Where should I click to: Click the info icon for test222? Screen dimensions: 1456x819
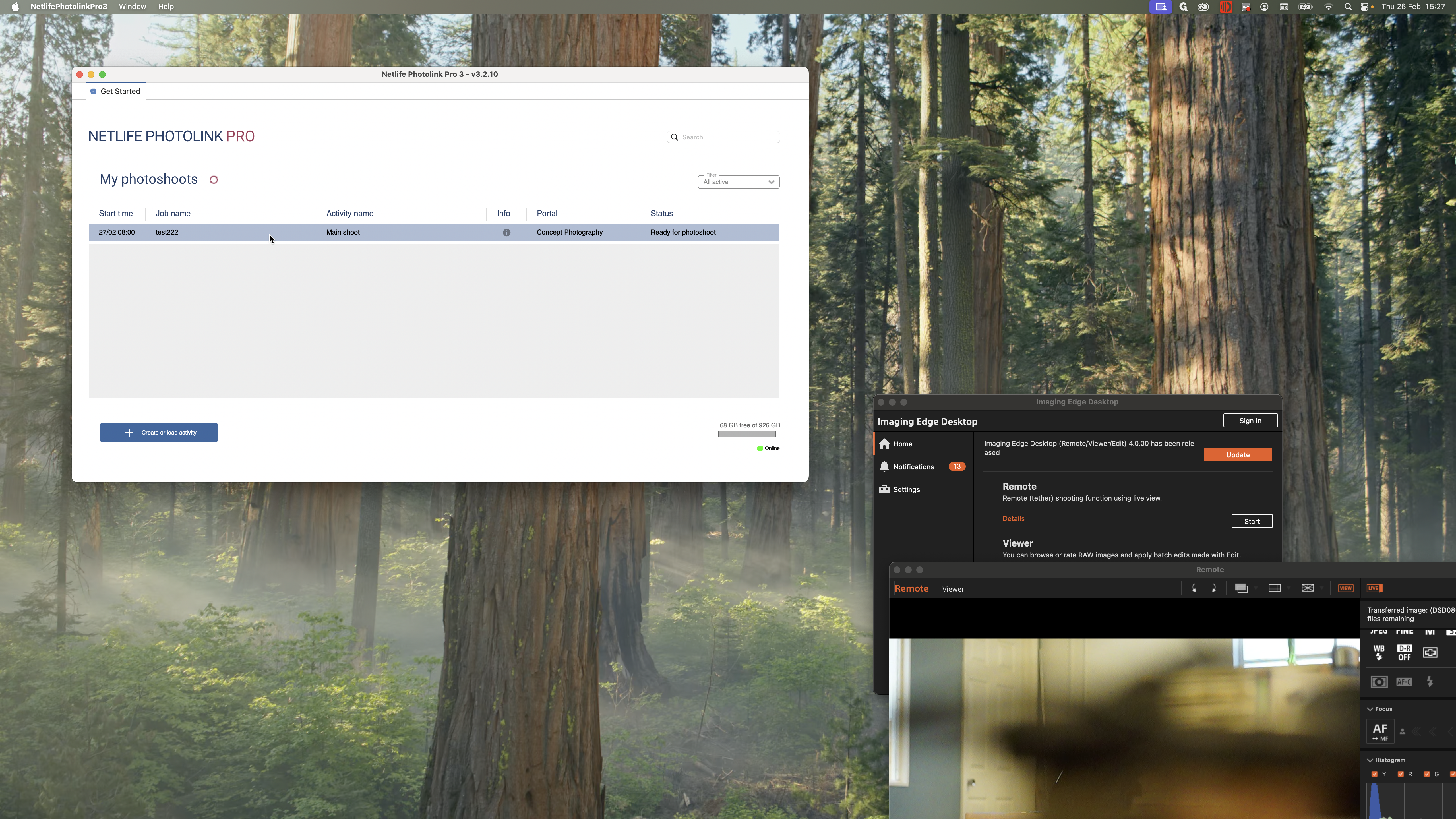tap(506, 232)
